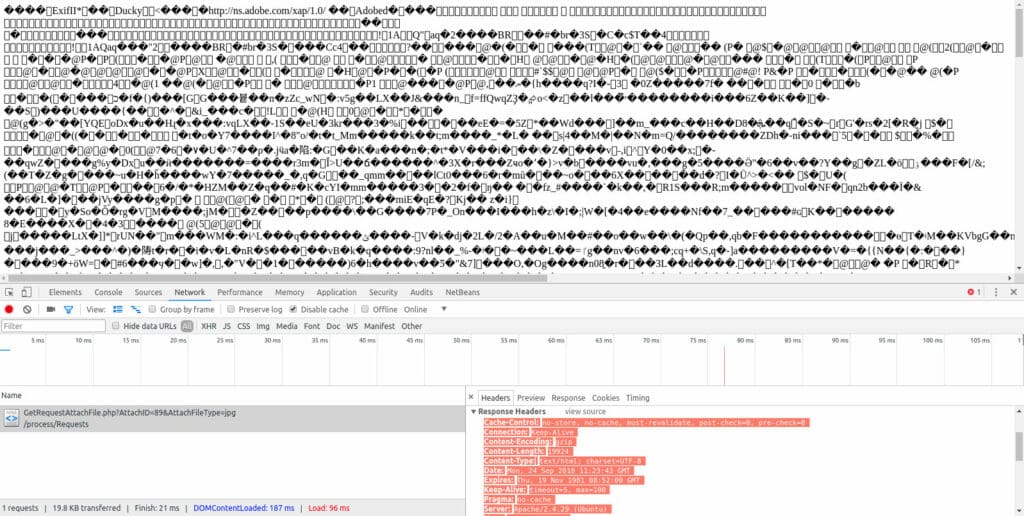Open the NetBeans tab
This screenshot has height=516, width=1024.
pos(462,292)
